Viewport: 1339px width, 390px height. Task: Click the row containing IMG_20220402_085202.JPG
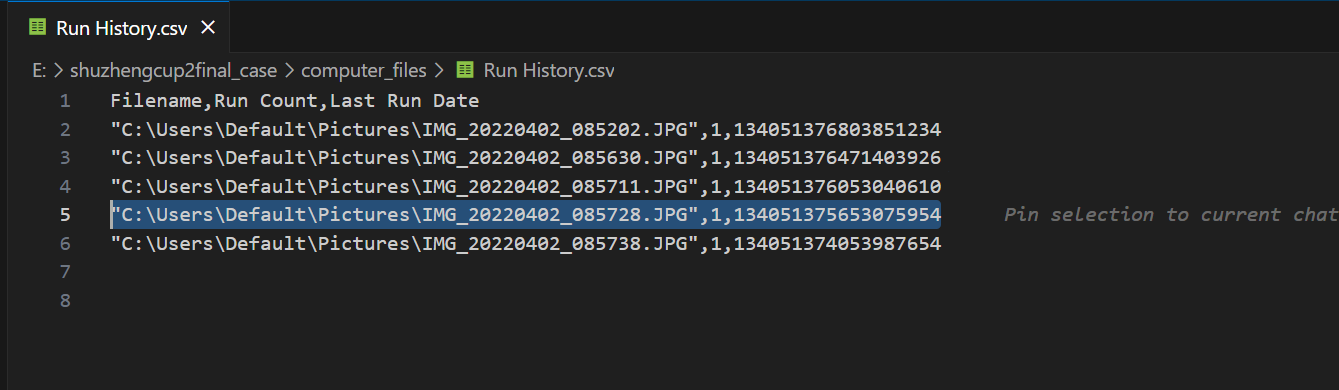(526, 129)
